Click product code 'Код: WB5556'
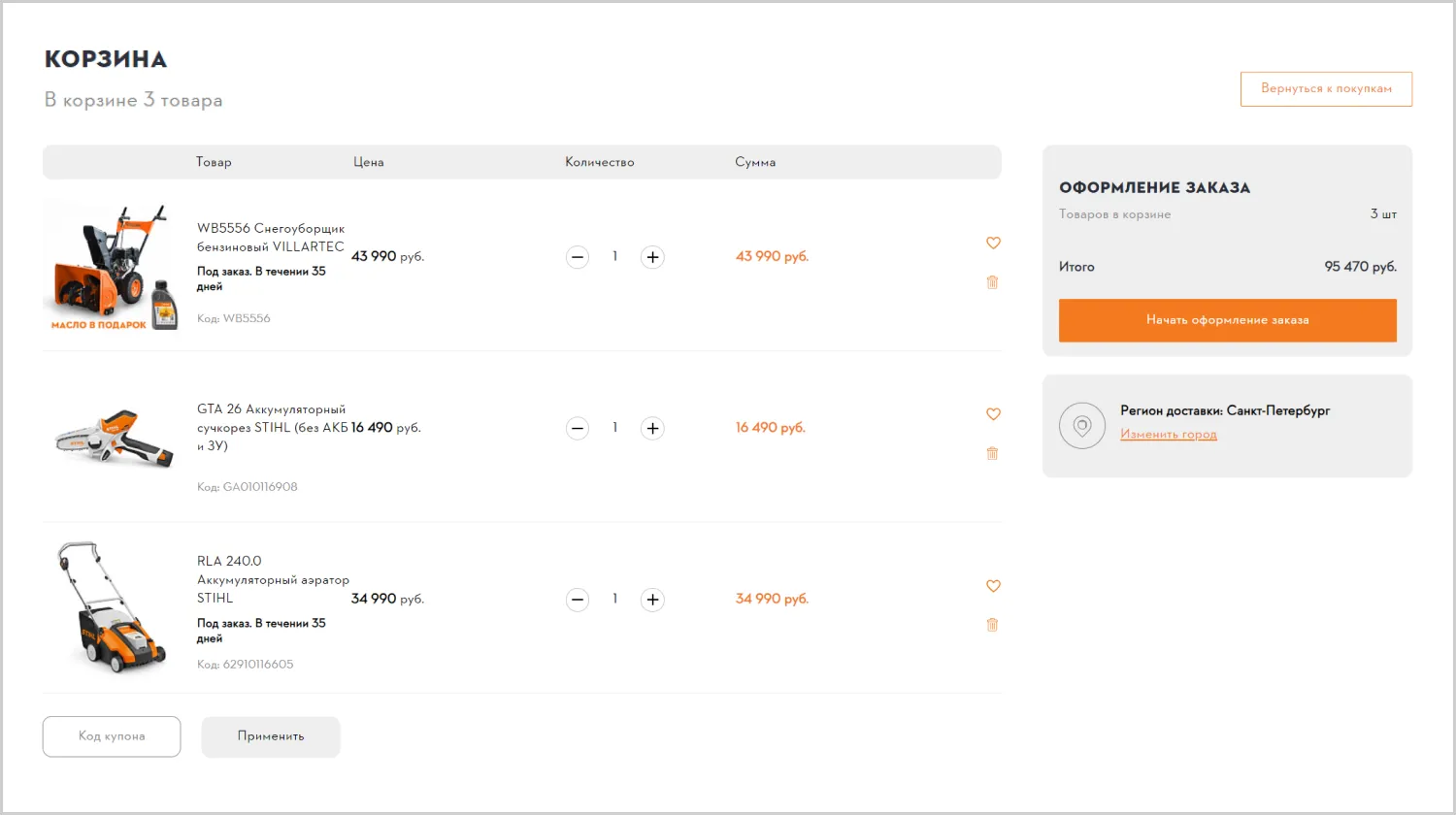 [234, 318]
